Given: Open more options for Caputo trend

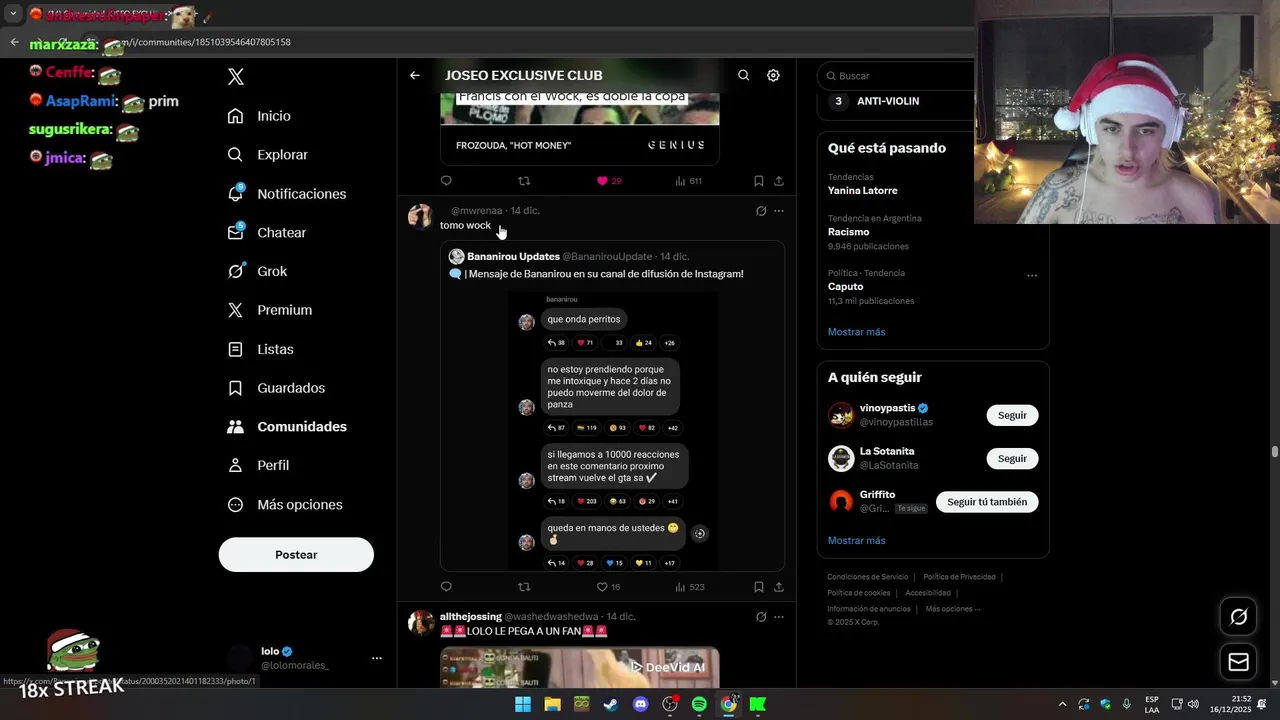Looking at the screenshot, I should [1032, 276].
